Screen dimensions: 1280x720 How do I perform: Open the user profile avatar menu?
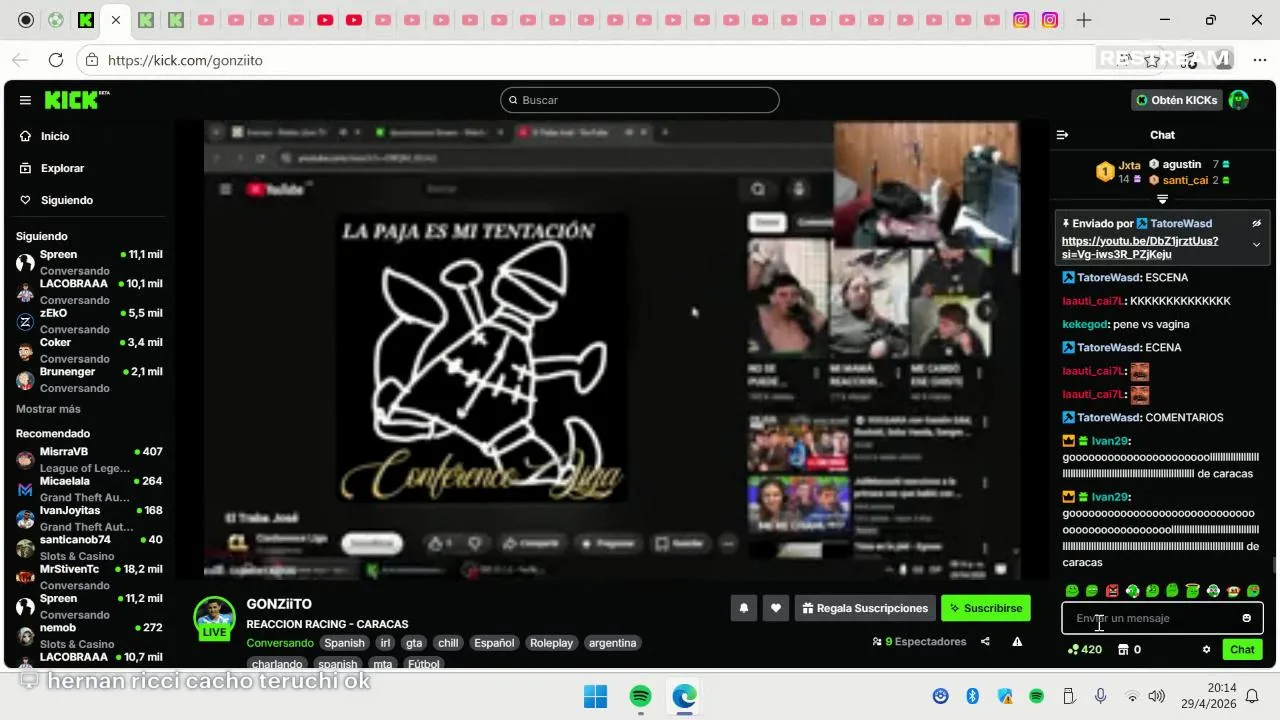(x=1238, y=100)
